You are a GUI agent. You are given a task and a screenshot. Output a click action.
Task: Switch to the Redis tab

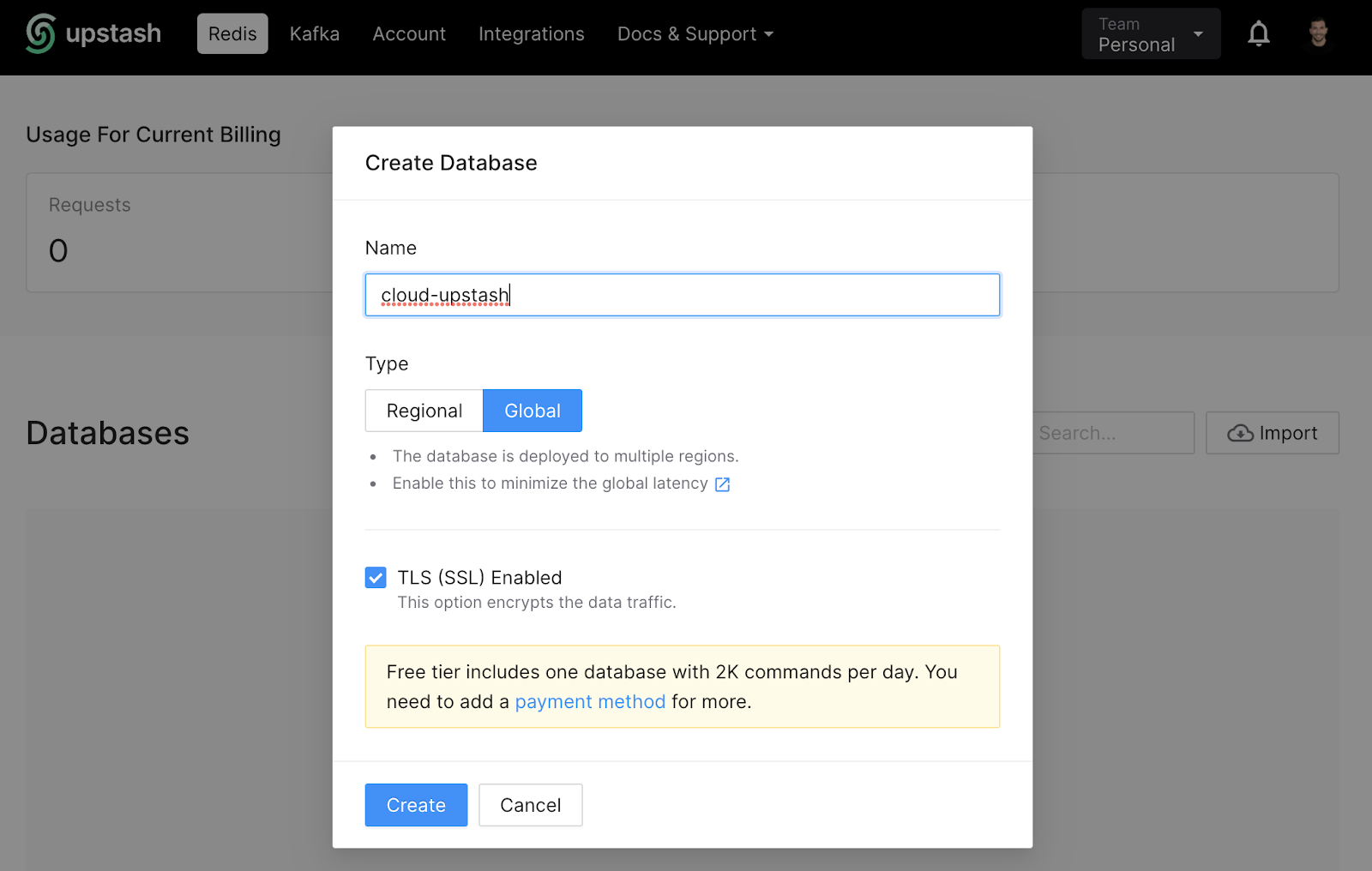[x=232, y=34]
